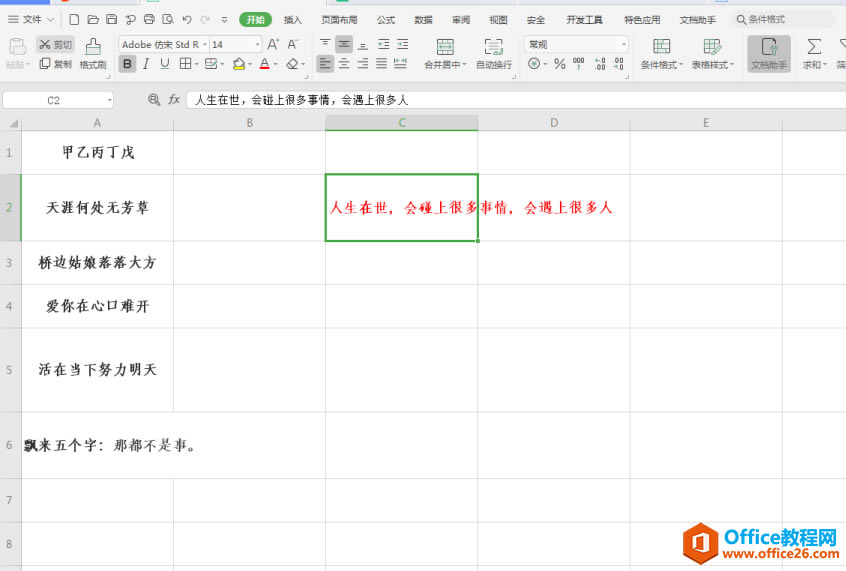Click the Print icon
The image size is (846, 571).
(149, 20)
